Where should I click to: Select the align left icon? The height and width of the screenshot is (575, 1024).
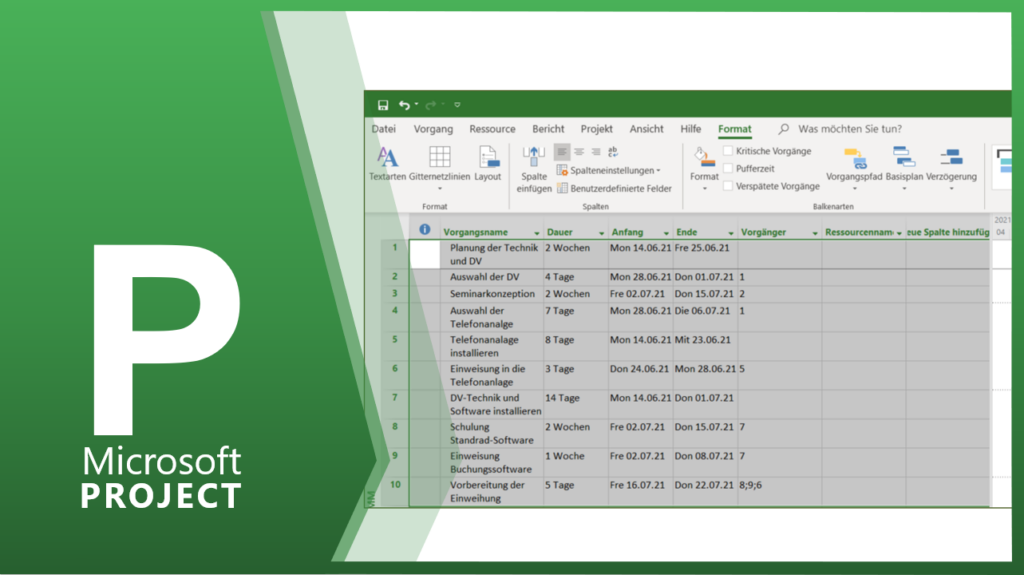(x=562, y=152)
